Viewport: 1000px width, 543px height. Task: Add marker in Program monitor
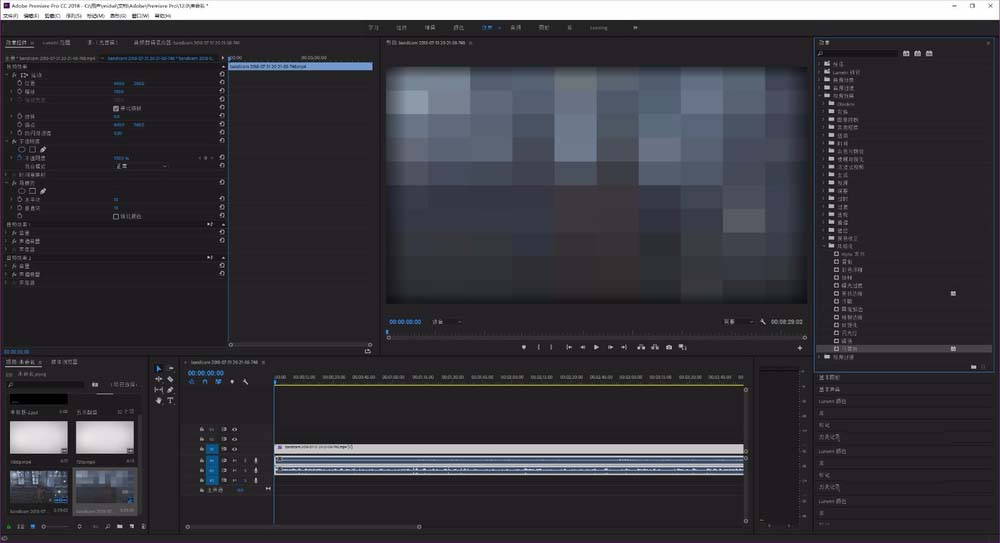tap(524, 347)
